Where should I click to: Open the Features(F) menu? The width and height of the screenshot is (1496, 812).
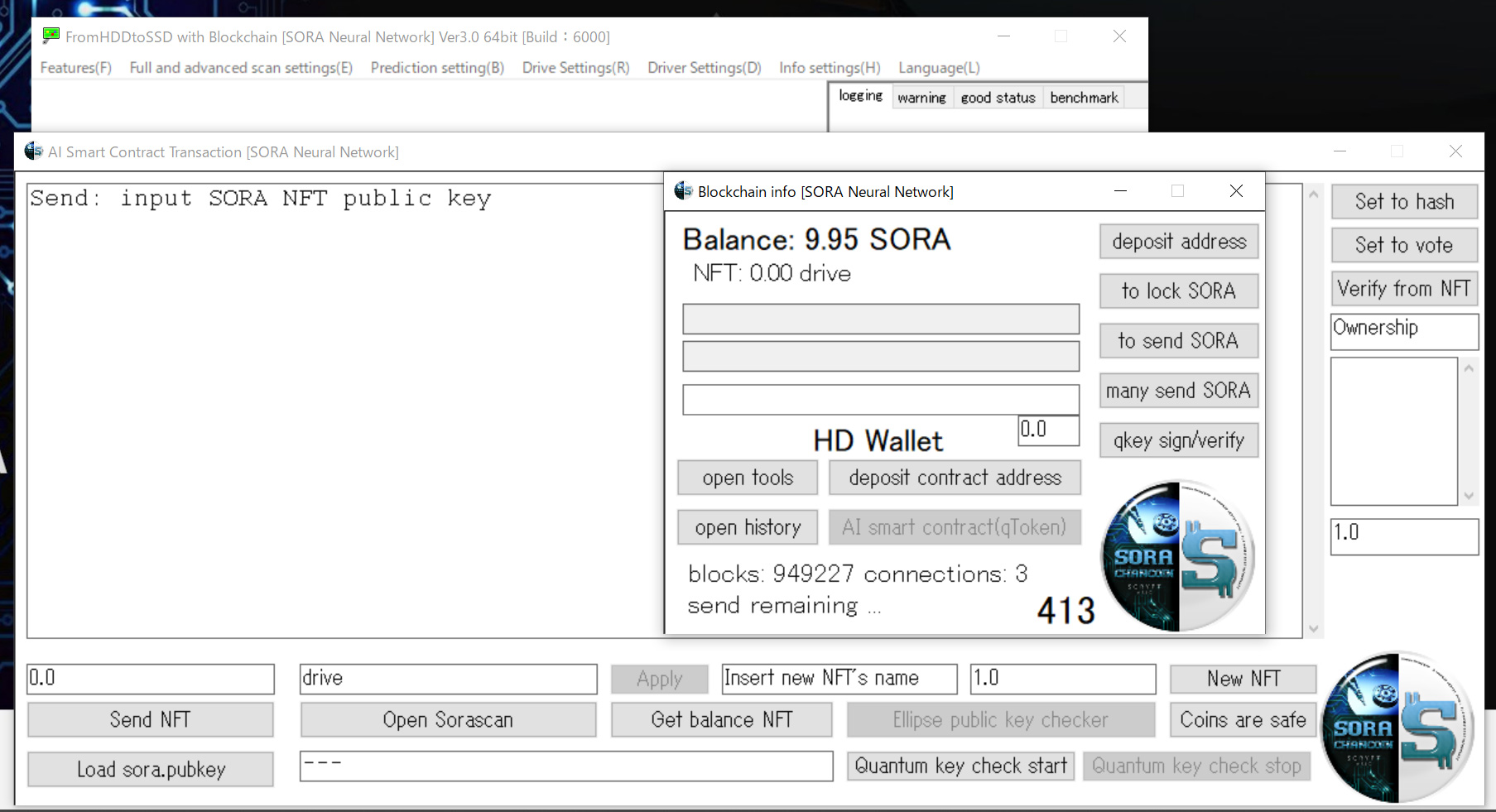coord(76,68)
